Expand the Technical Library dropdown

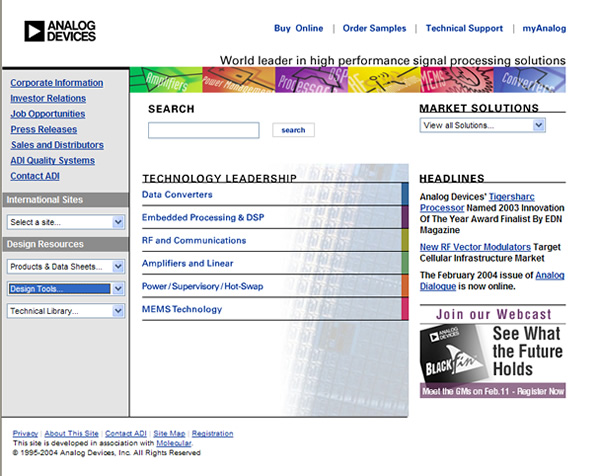(x=66, y=311)
